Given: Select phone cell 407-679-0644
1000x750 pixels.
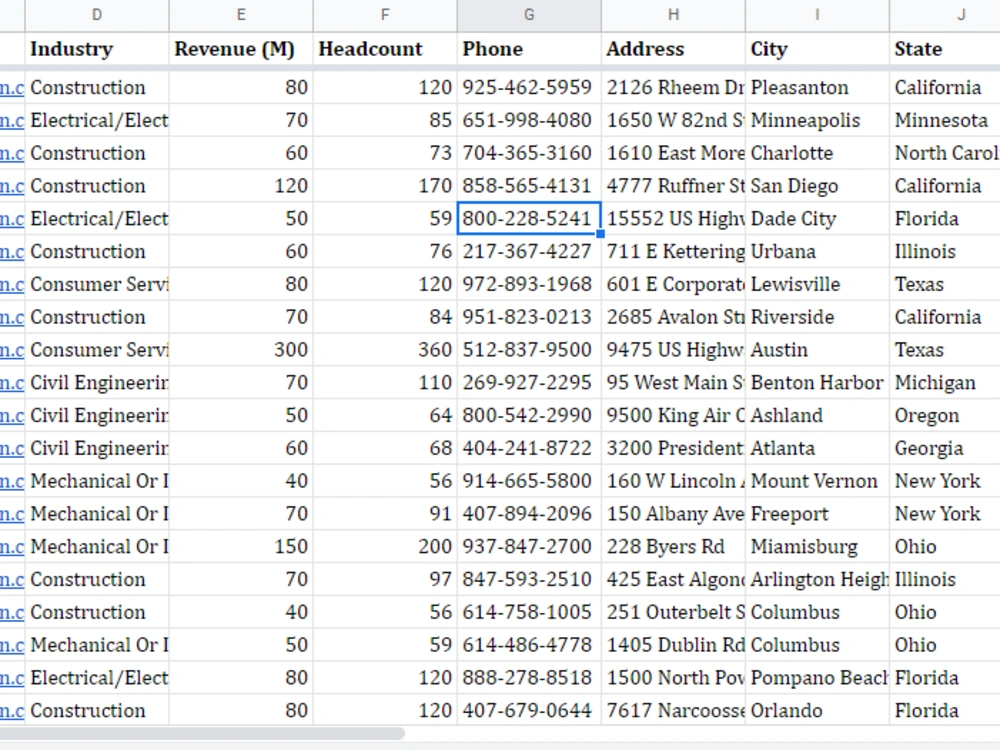Looking at the screenshot, I should pos(529,710).
